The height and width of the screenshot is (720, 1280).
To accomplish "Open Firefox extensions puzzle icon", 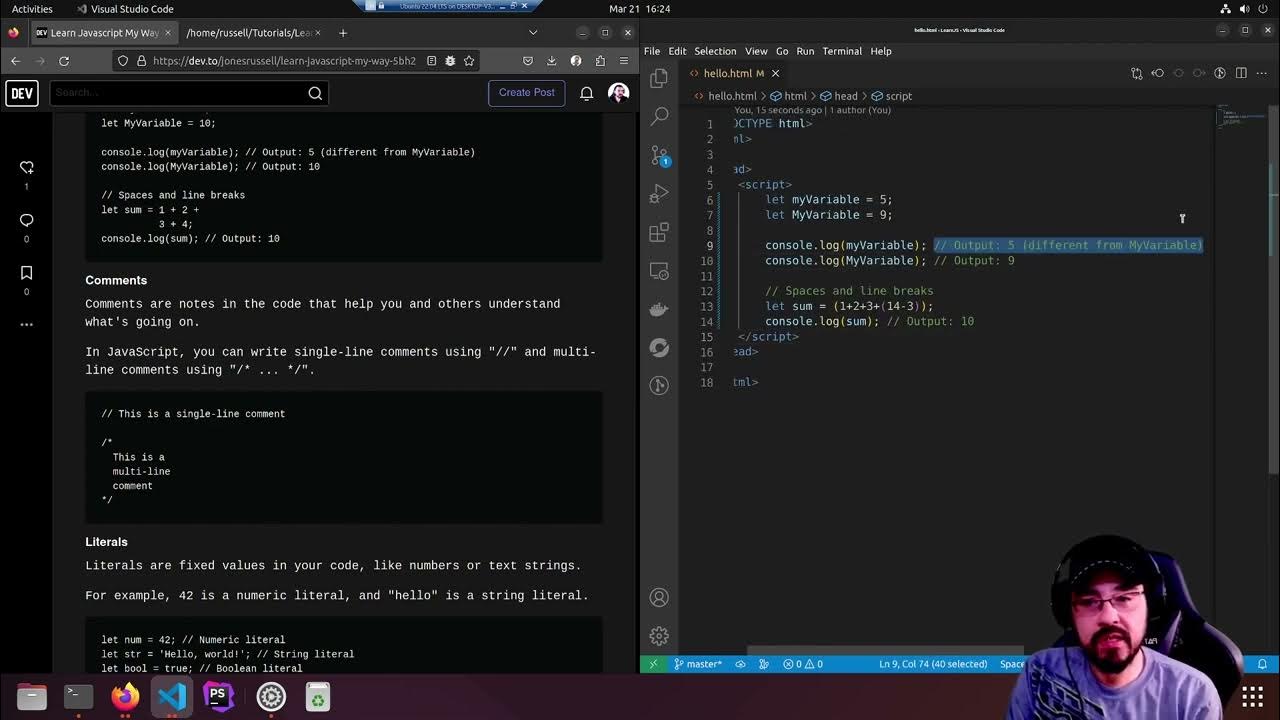I will (x=600, y=61).
